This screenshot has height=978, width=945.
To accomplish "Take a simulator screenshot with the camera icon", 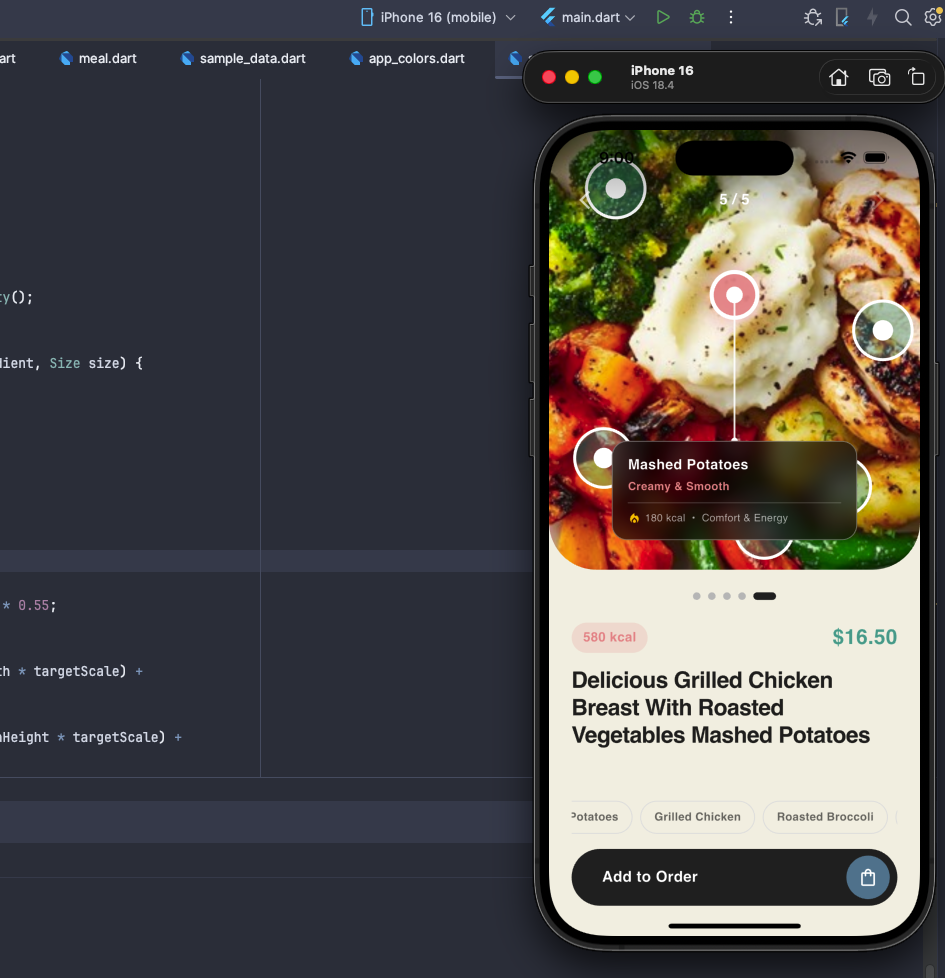I will pos(879,76).
